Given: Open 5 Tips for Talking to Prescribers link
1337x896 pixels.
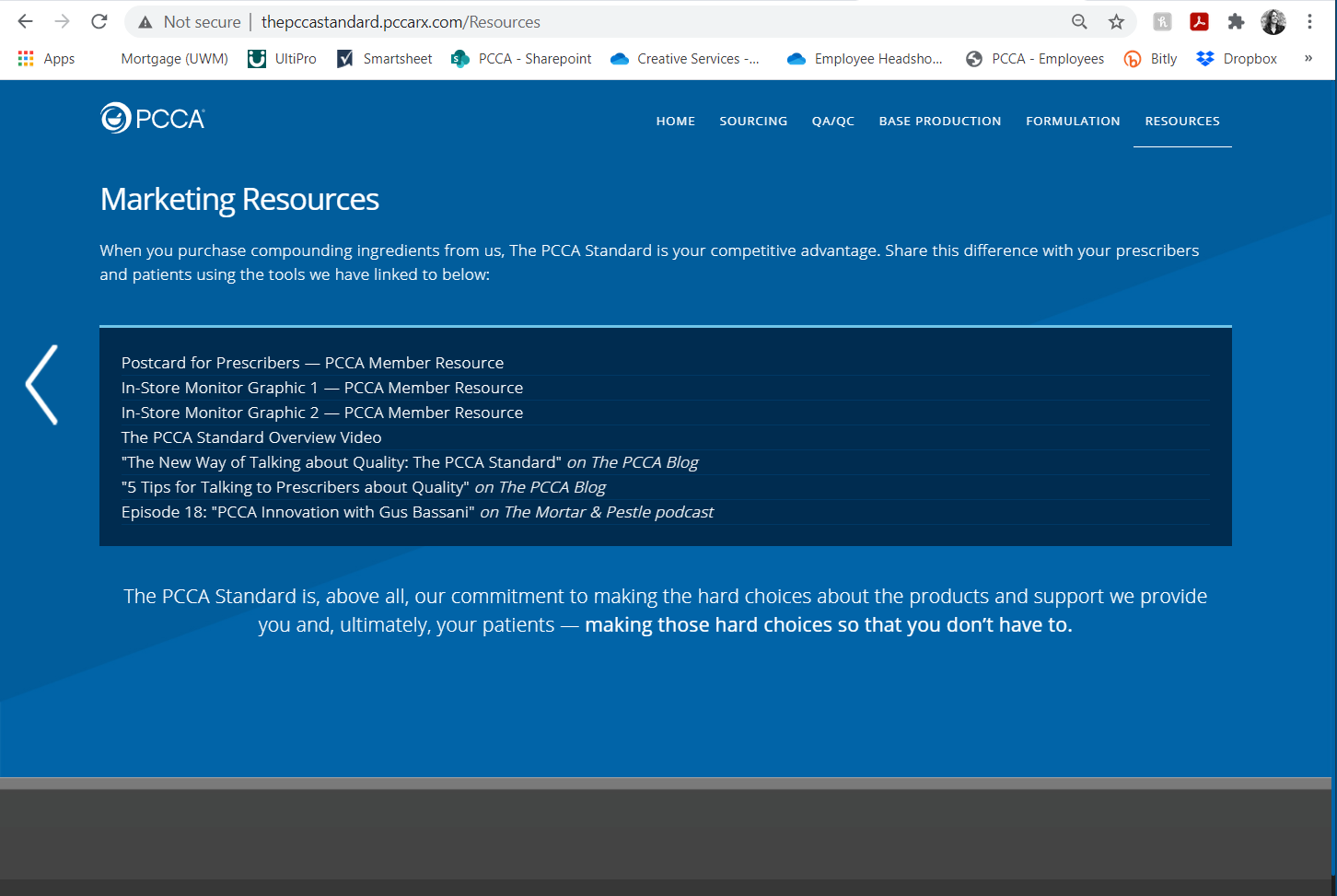Looking at the screenshot, I should [x=364, y=487].
